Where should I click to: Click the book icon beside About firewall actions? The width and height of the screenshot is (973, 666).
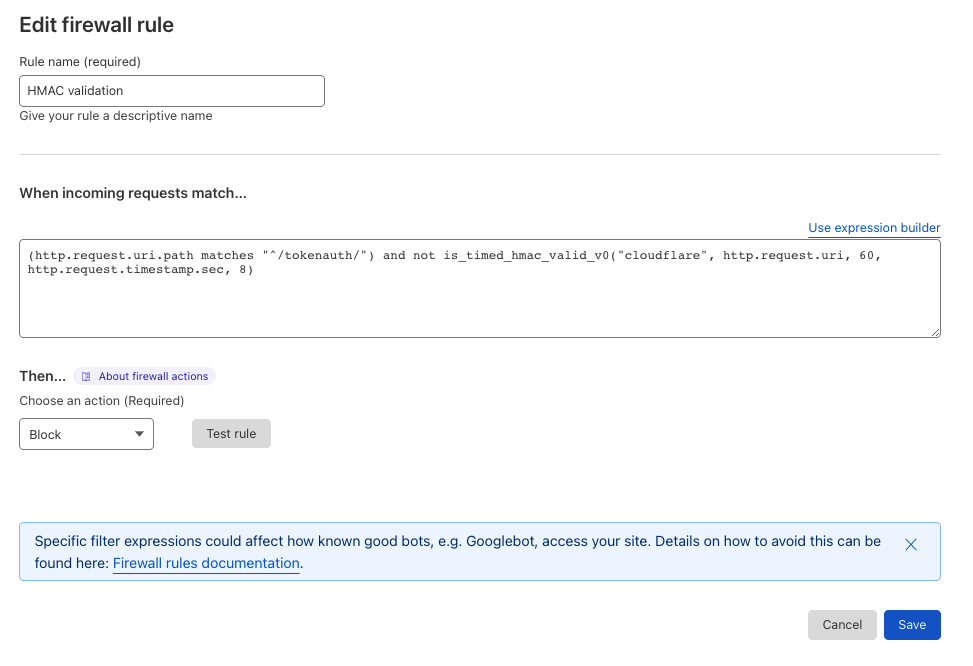click(x=86, y=377)
